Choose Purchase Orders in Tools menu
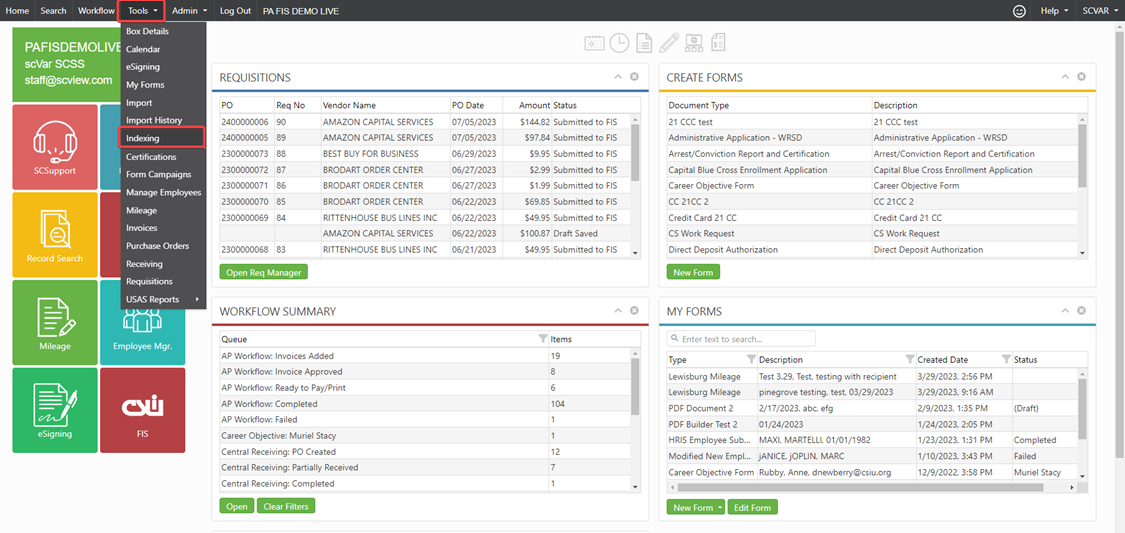 point(157,246)
